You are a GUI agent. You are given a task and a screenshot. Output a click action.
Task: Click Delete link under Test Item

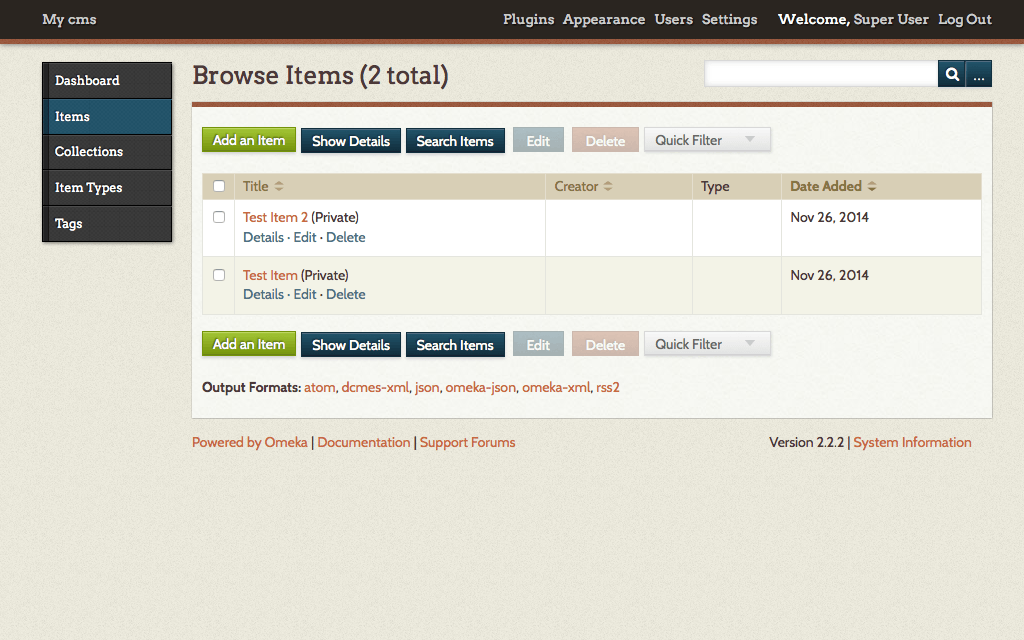coord(346,294)
